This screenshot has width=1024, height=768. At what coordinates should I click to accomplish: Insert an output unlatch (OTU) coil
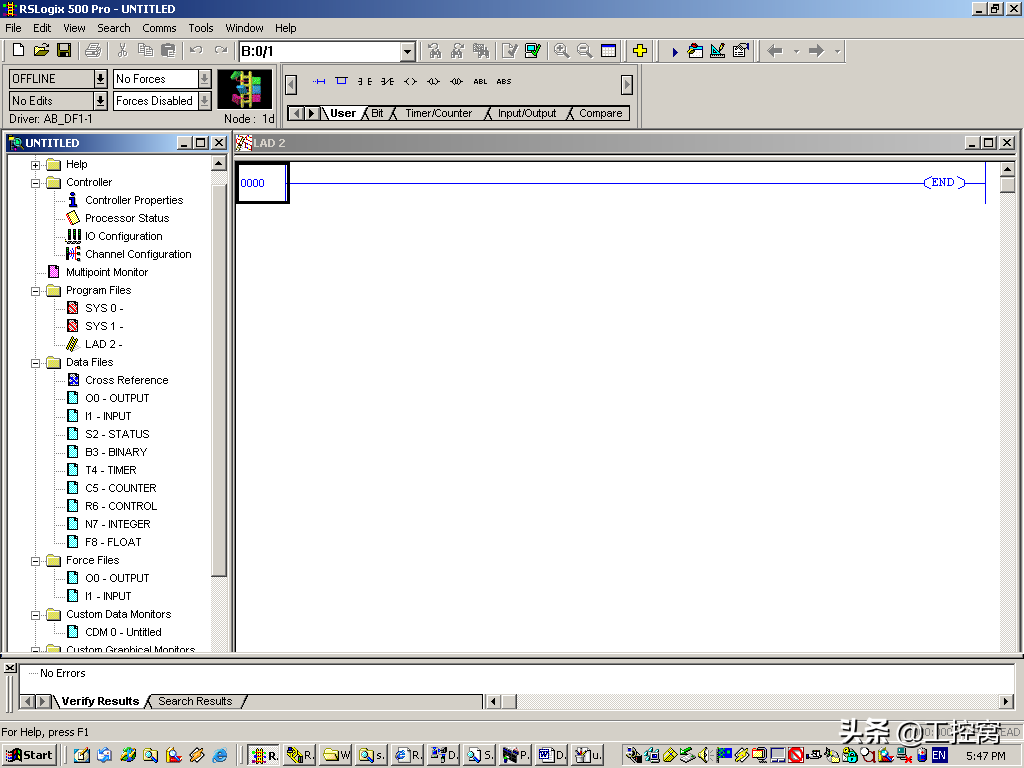(x=456, y=82)
